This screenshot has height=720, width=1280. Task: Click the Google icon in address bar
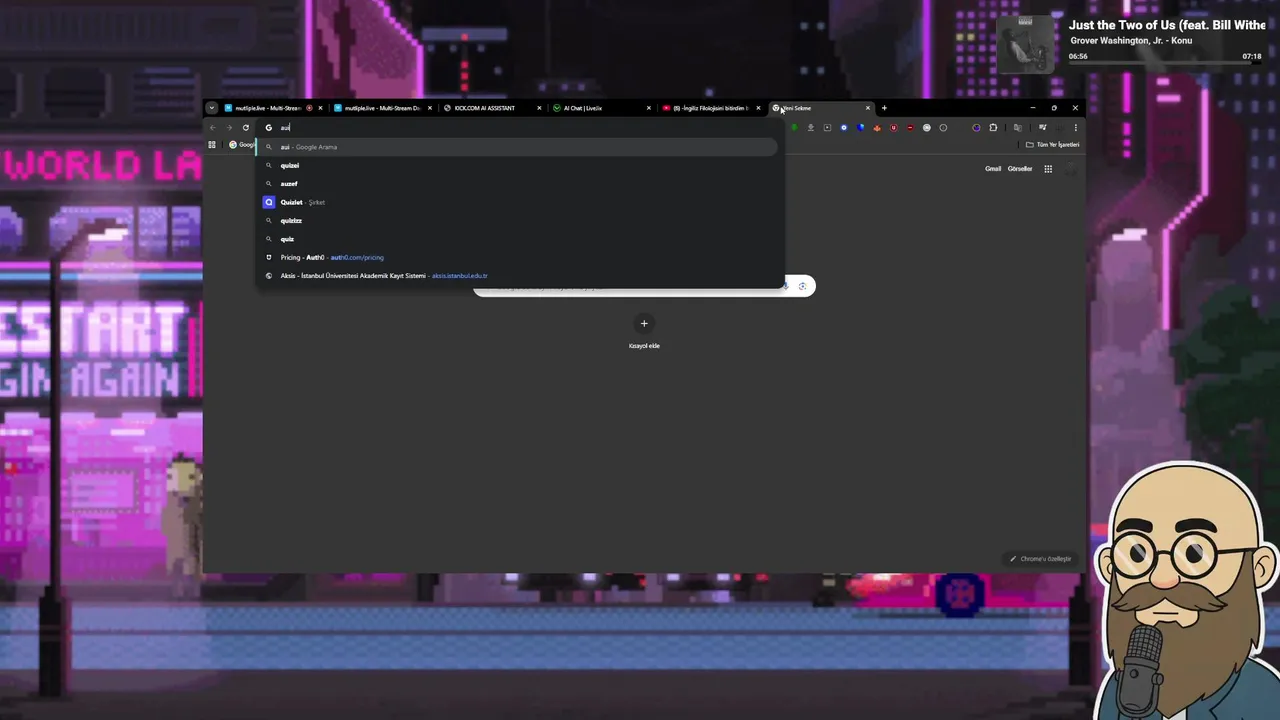pyautogui.click(x=268, y=128)
